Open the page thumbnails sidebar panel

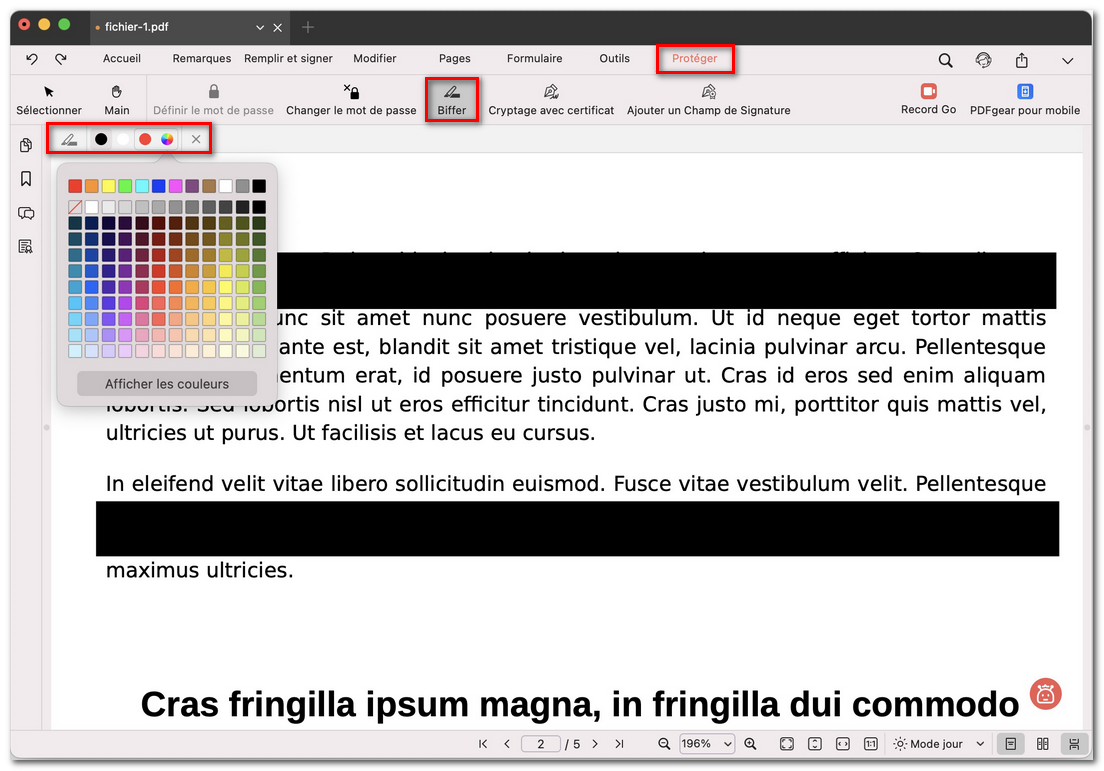pos(24,145)
